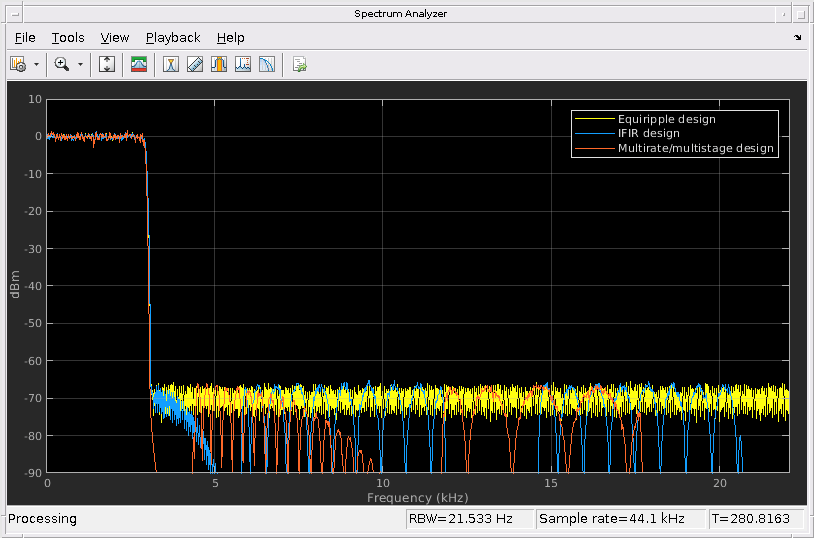Screen dimensions: 814x538
Task: Click the Scale Axes Limits icon
Action: [x=108, y=64]
